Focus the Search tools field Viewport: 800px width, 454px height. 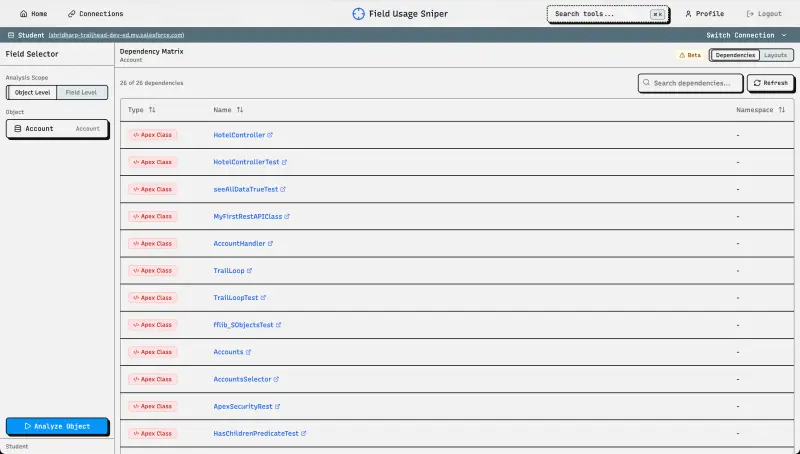(x=608, y=14)
